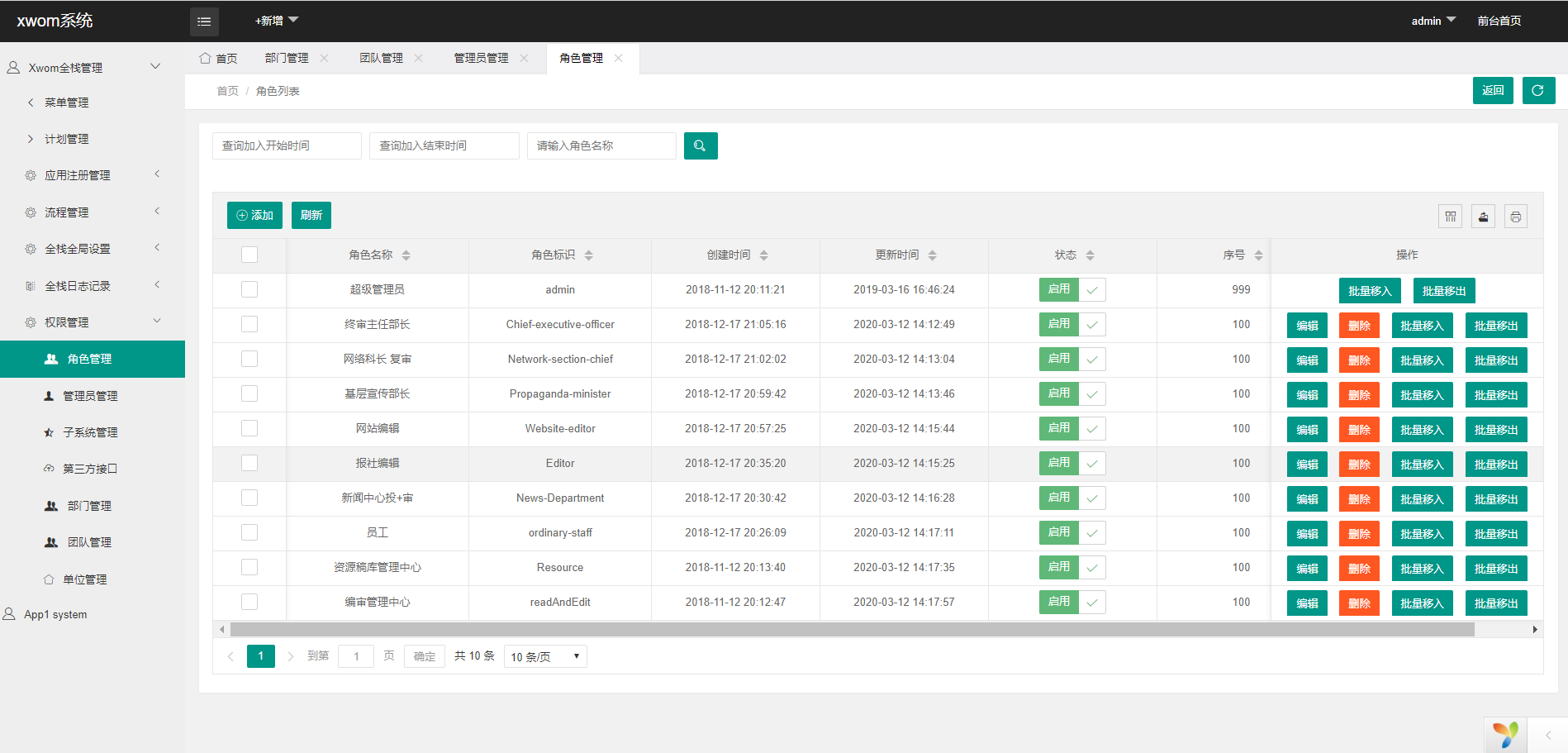Toggle 启用 status switch for 超级管理员
The width and height of the screenshot is (1568, 753).
(x=1072, y=289)
